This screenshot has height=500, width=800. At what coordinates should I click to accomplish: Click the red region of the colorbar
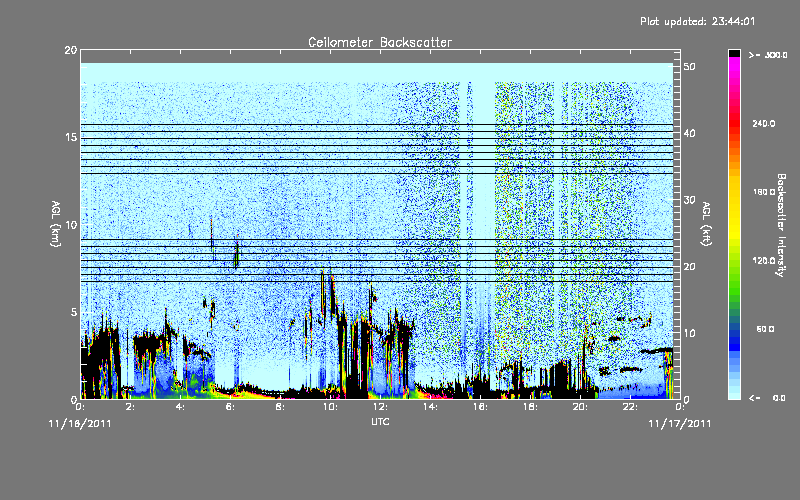(734, 125)
